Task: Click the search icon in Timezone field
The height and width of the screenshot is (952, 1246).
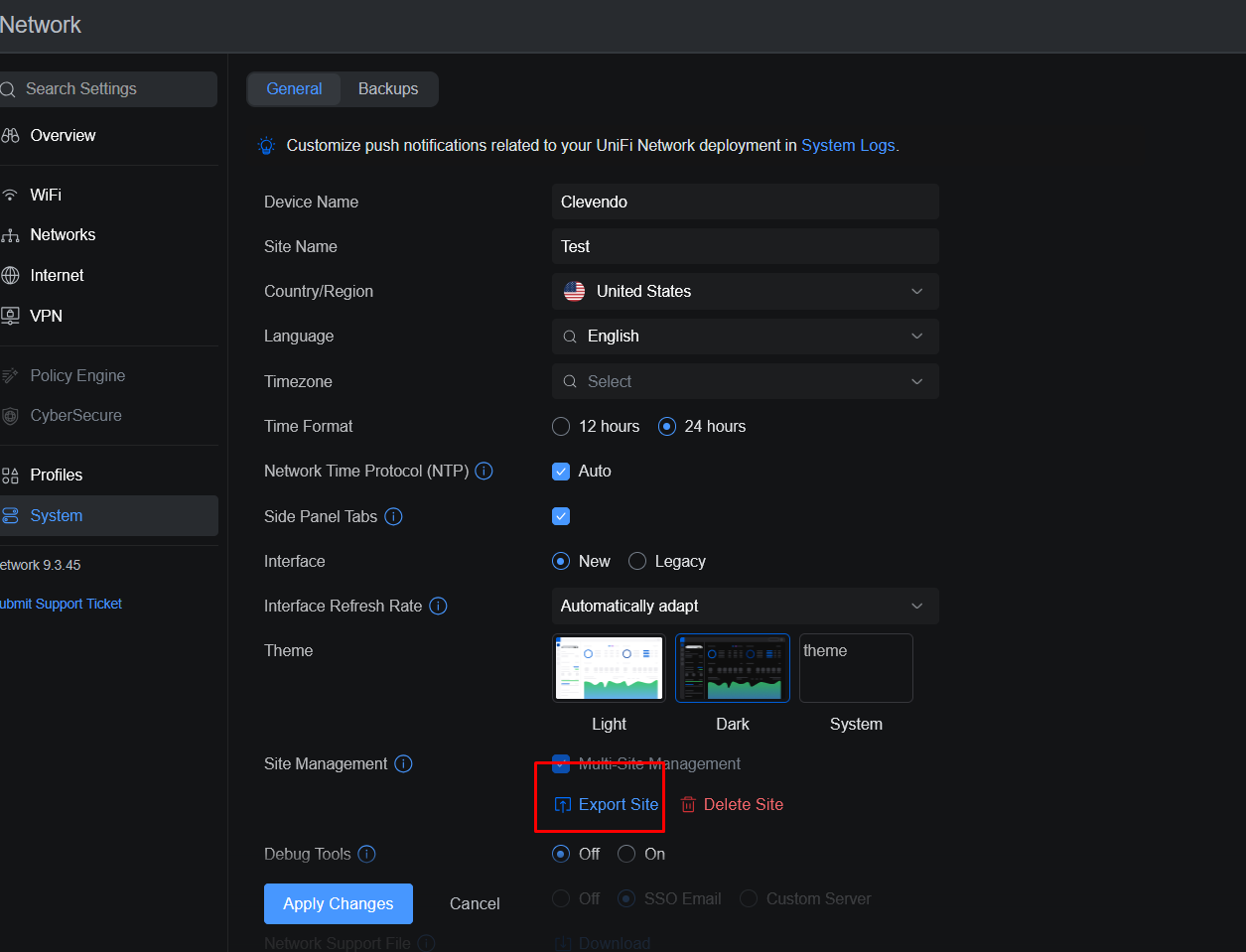Action: click(x=570, y=381)
